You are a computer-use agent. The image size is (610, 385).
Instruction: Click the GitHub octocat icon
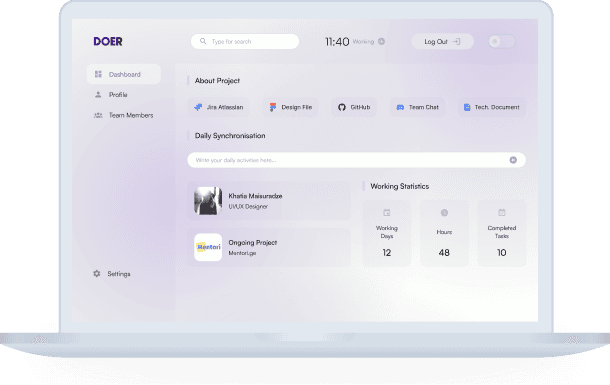pos(342,107)
